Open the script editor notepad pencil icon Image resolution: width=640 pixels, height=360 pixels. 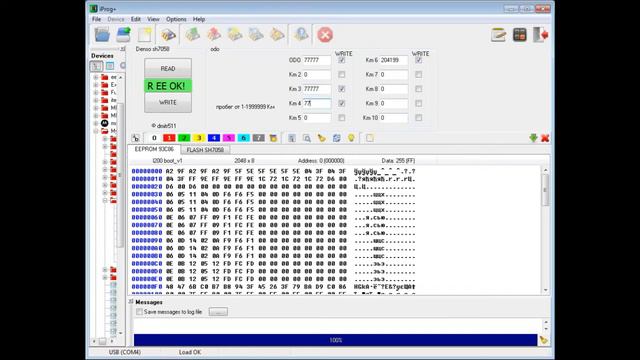tap(498, 35)
